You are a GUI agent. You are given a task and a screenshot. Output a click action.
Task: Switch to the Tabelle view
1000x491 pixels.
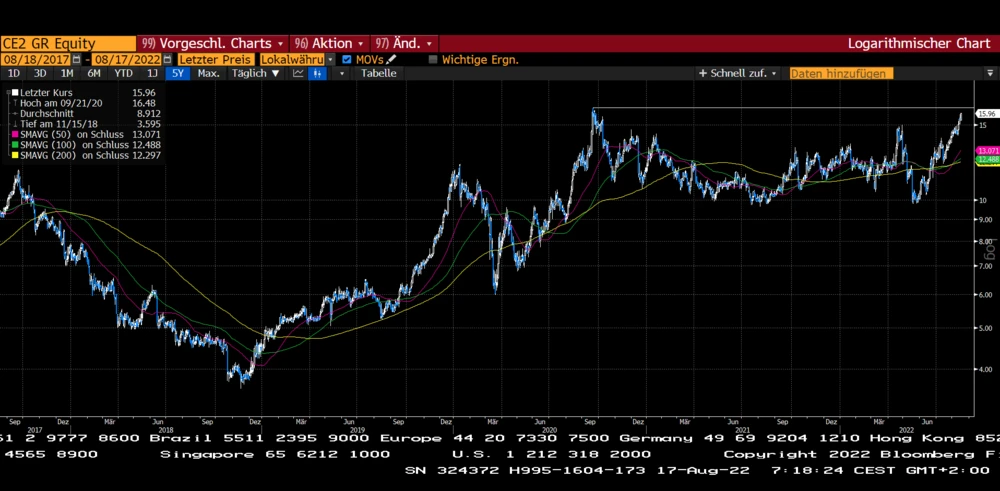click(378, 74)
